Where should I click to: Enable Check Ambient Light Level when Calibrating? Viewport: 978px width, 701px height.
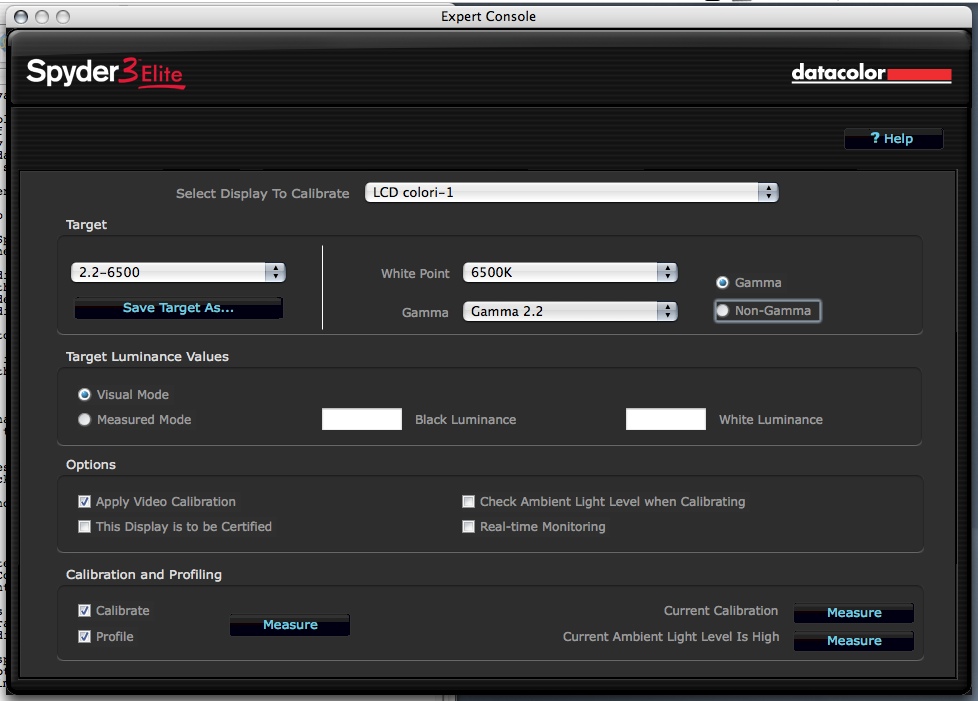tap(468, 502)
